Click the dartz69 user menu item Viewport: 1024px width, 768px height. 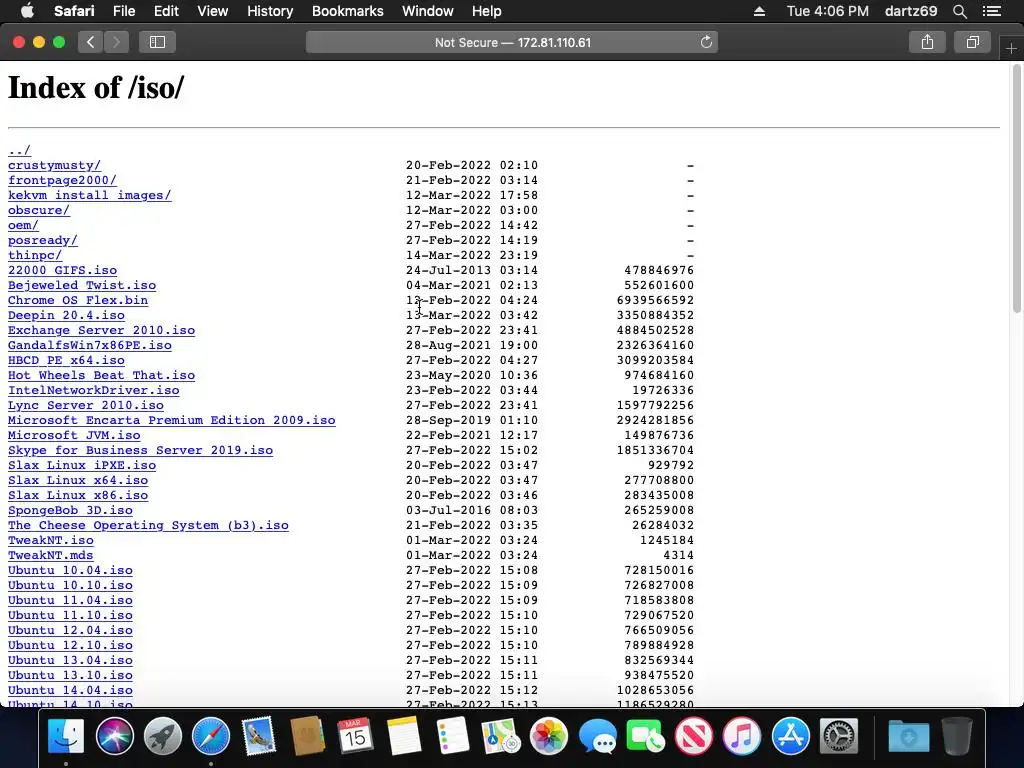coord(911,11)
